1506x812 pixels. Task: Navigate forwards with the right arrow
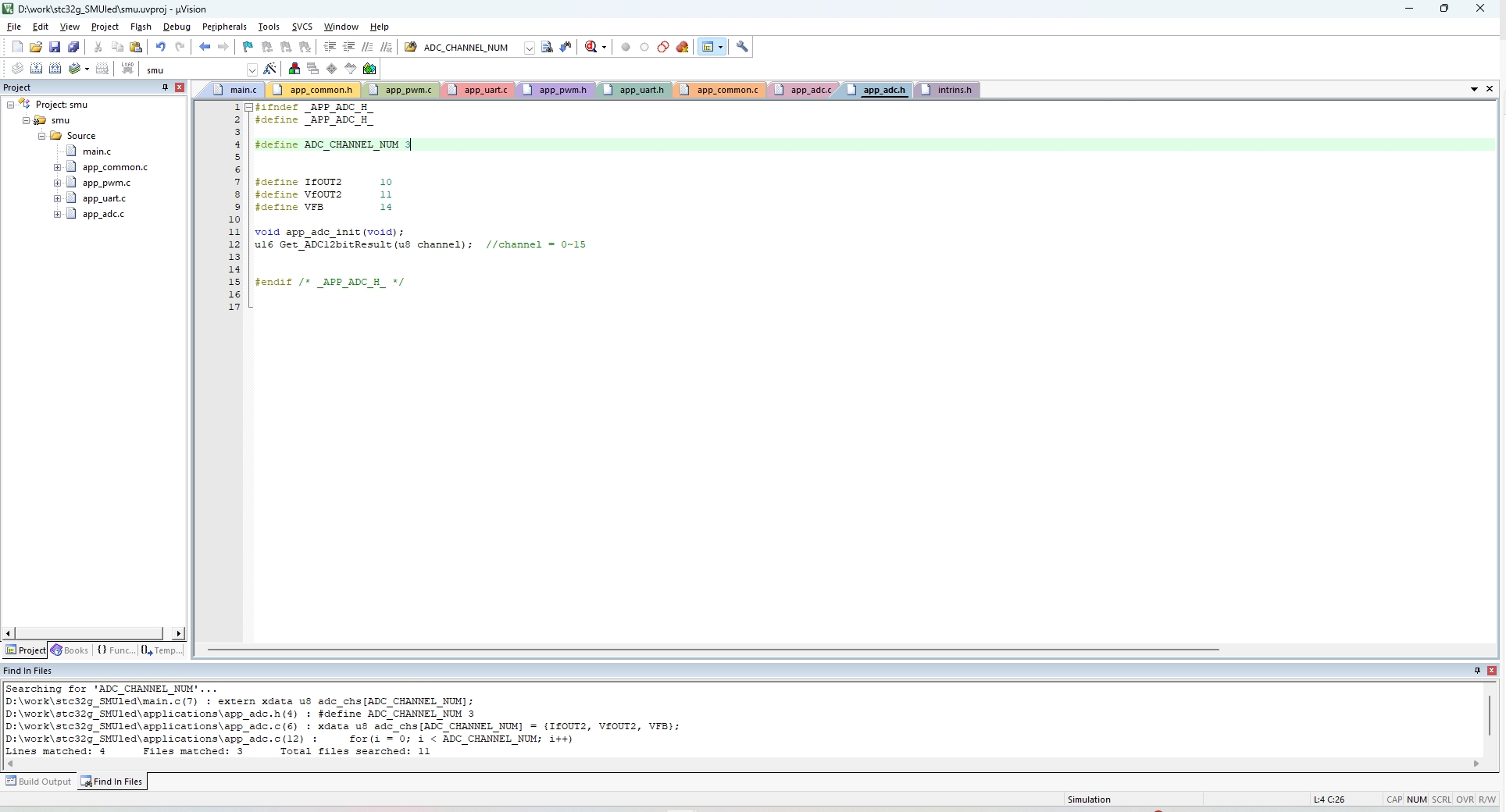[223, 47]
